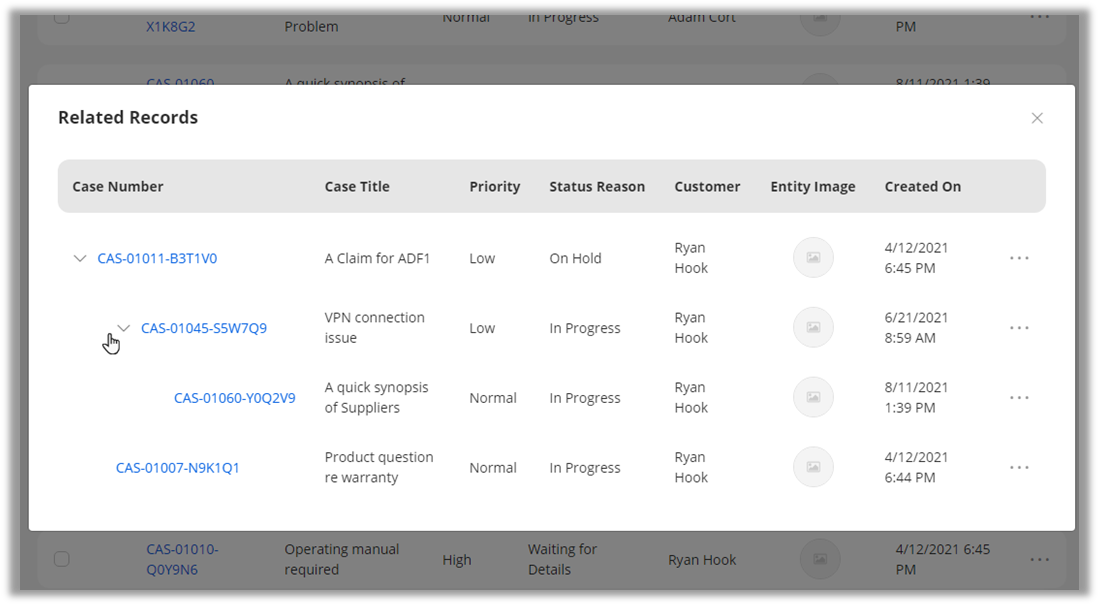Click the Status Reason column header
Image resolution: width=1100 pixels, height=605 pixels.
(x=597, y=186)
